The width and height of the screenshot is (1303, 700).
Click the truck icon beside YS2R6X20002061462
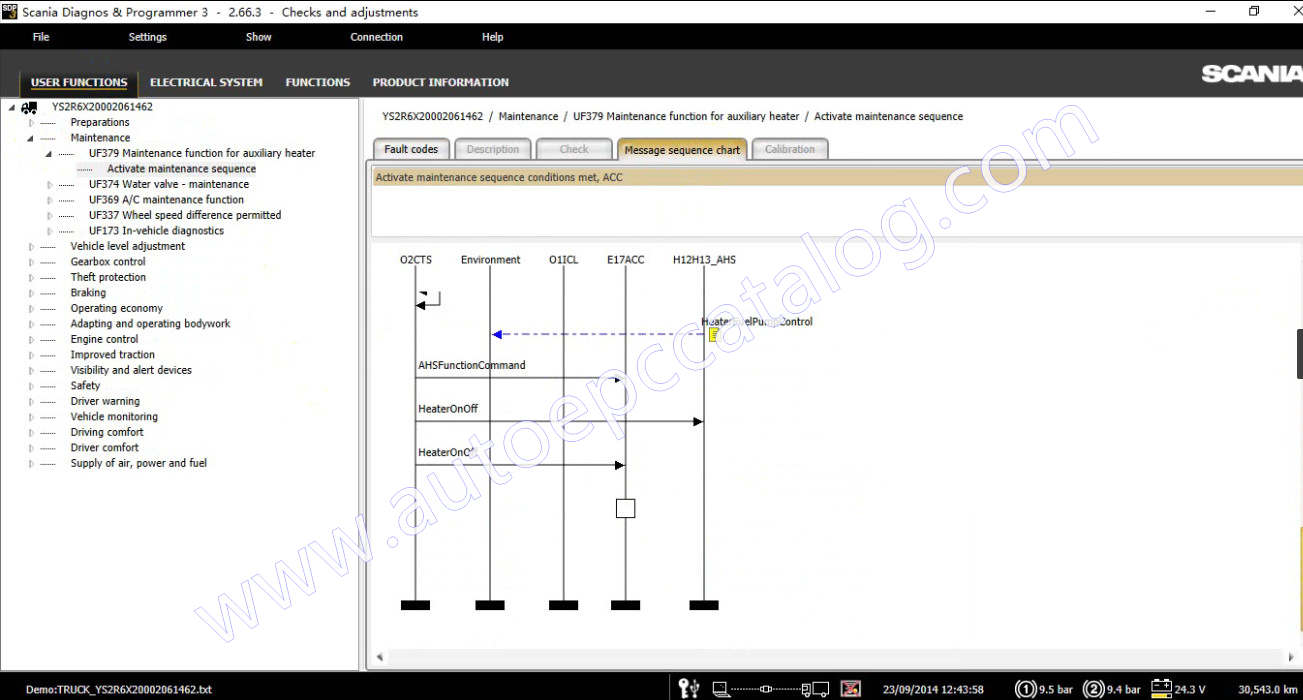point(30,107)
